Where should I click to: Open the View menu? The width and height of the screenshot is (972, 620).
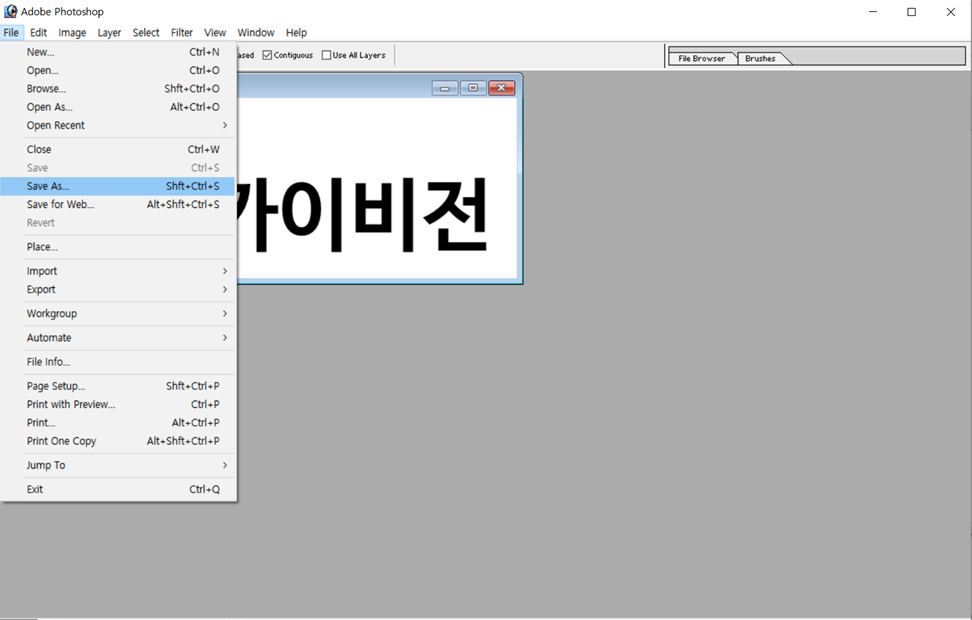coord(215,32)
